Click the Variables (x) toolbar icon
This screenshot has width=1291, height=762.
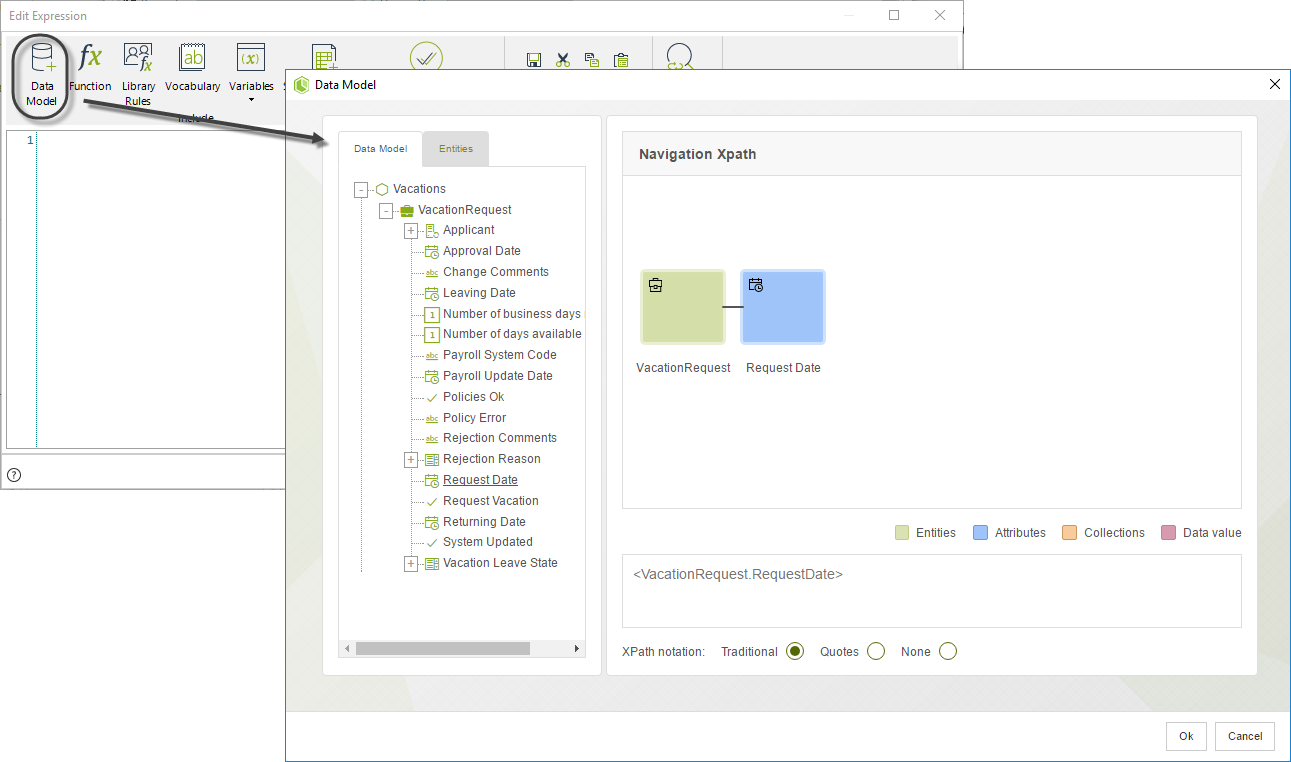point(251,57)
